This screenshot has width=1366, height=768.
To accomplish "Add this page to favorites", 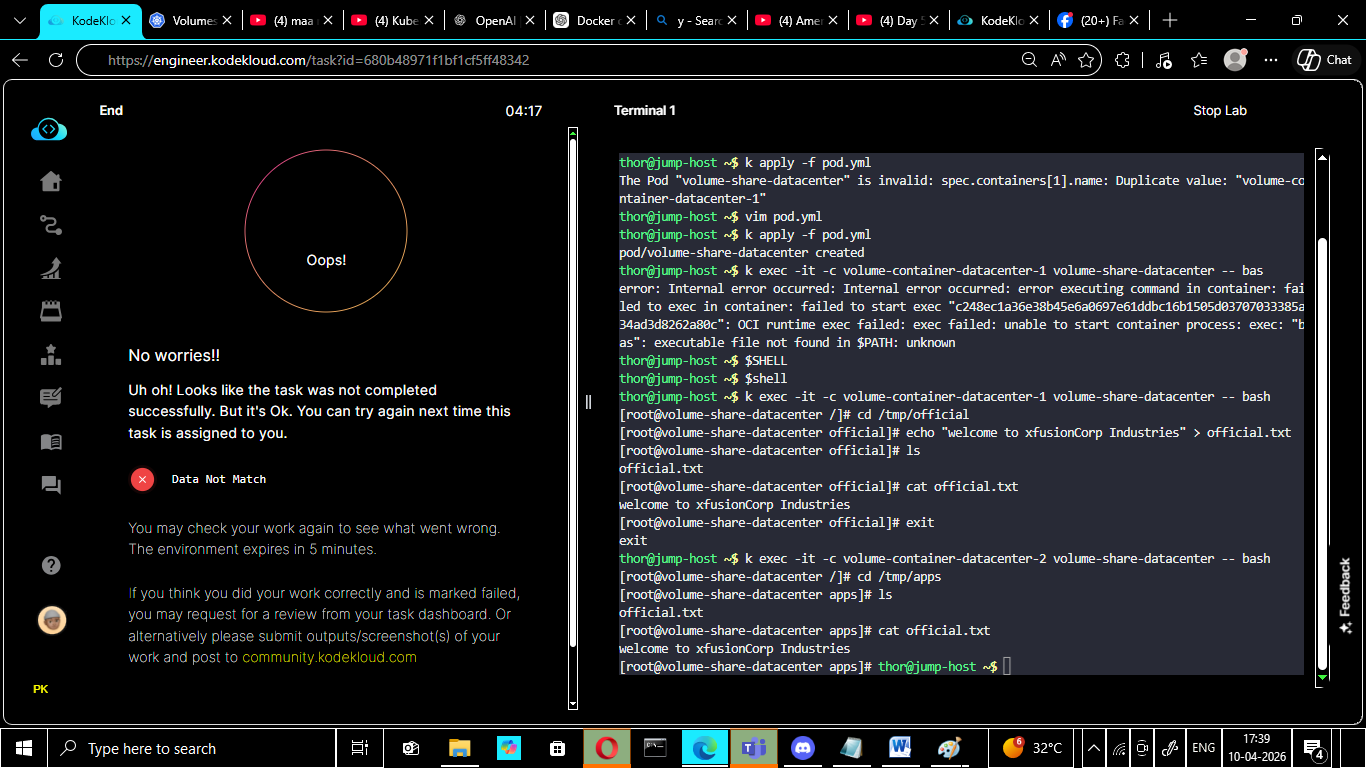I will point(1086,60).
